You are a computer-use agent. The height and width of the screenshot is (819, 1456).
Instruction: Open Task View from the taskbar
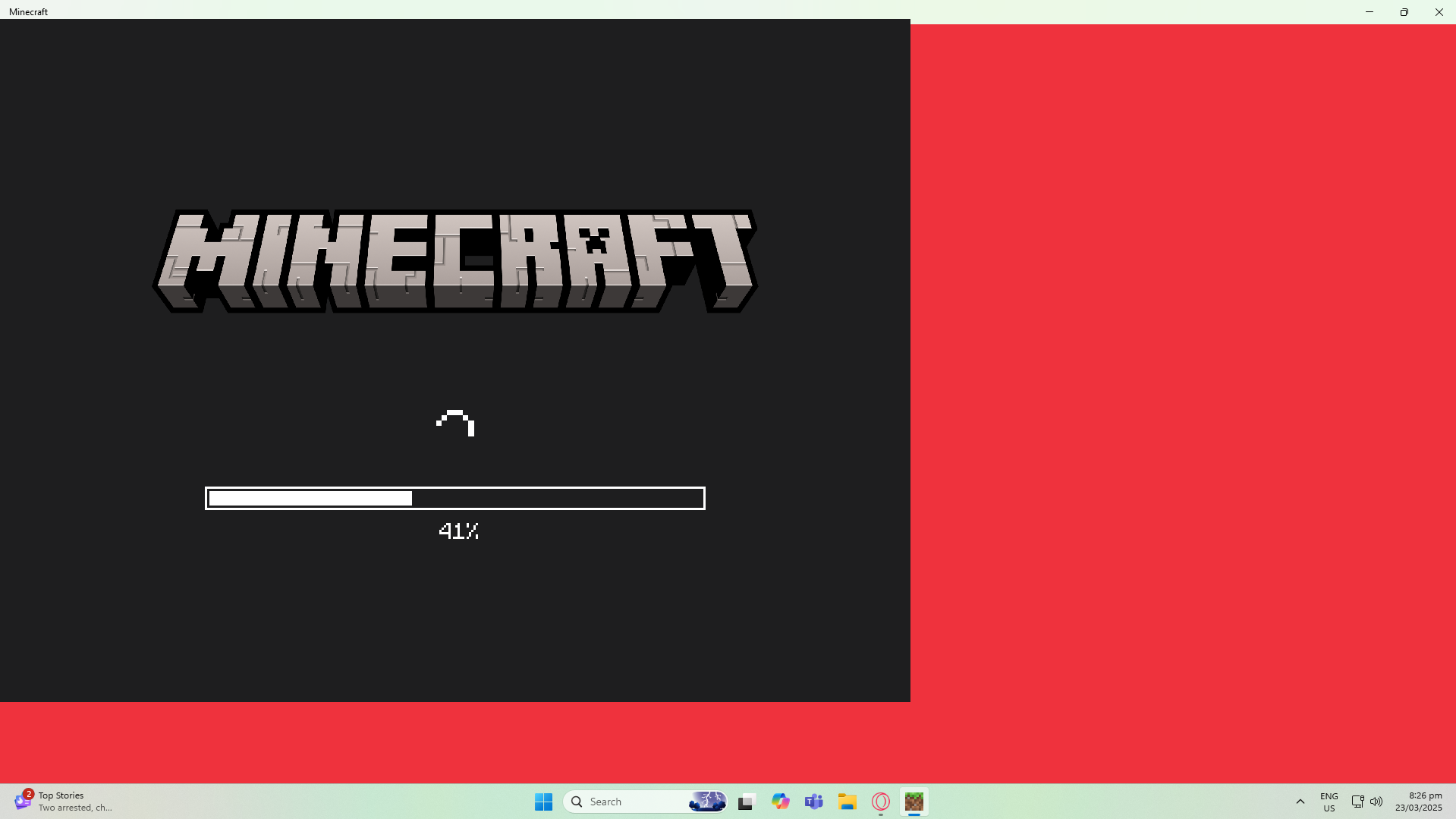747,802
